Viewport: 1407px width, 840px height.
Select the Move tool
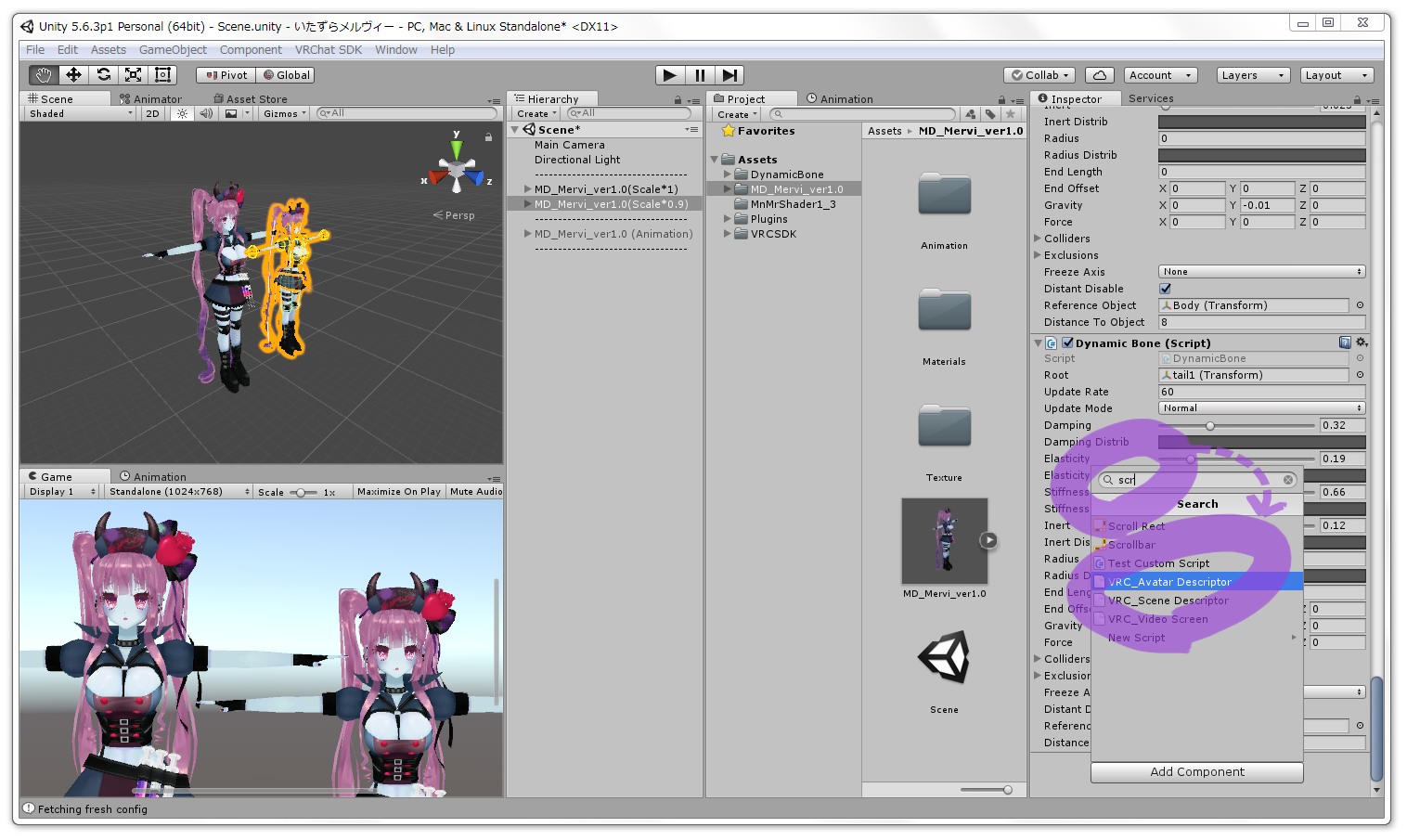tap(73, 75)
